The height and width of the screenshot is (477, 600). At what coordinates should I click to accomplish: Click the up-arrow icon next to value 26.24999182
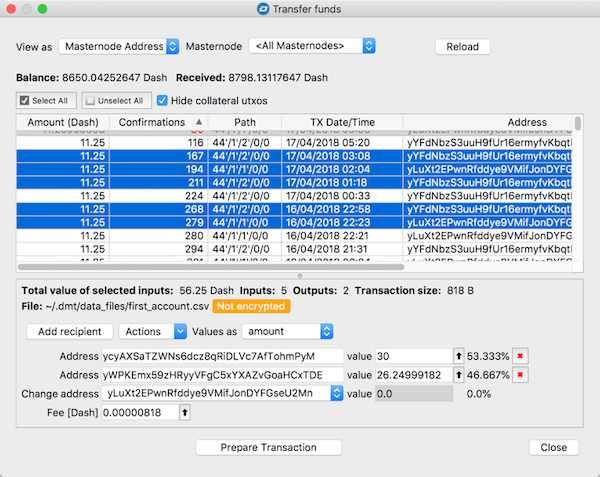click(458, 375)
